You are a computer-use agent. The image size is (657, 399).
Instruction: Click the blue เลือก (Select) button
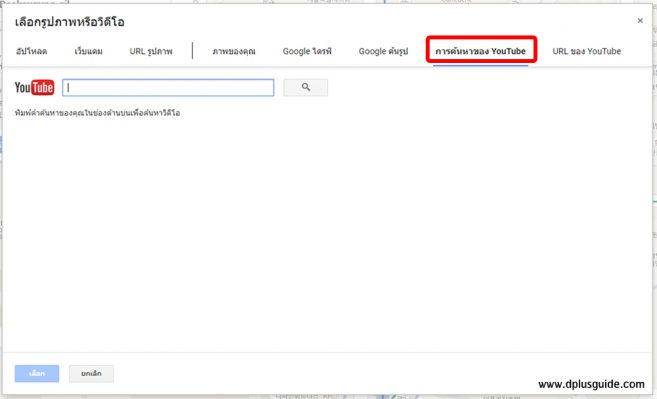[37, 373]
